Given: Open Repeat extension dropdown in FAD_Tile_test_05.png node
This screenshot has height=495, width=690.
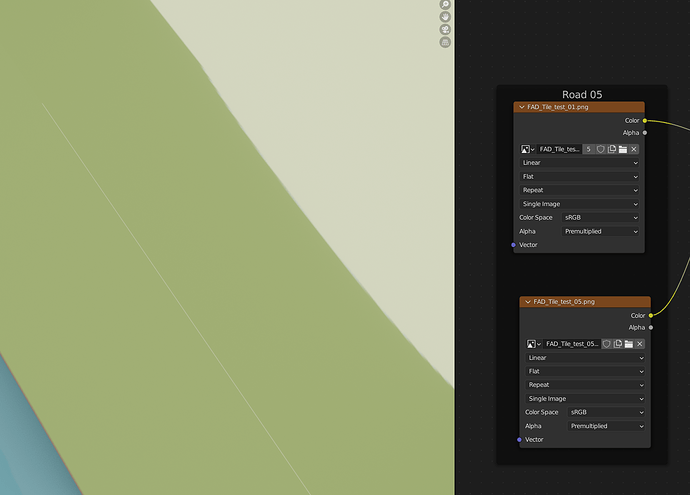Looking at the screenshot, I should (585, 385).
